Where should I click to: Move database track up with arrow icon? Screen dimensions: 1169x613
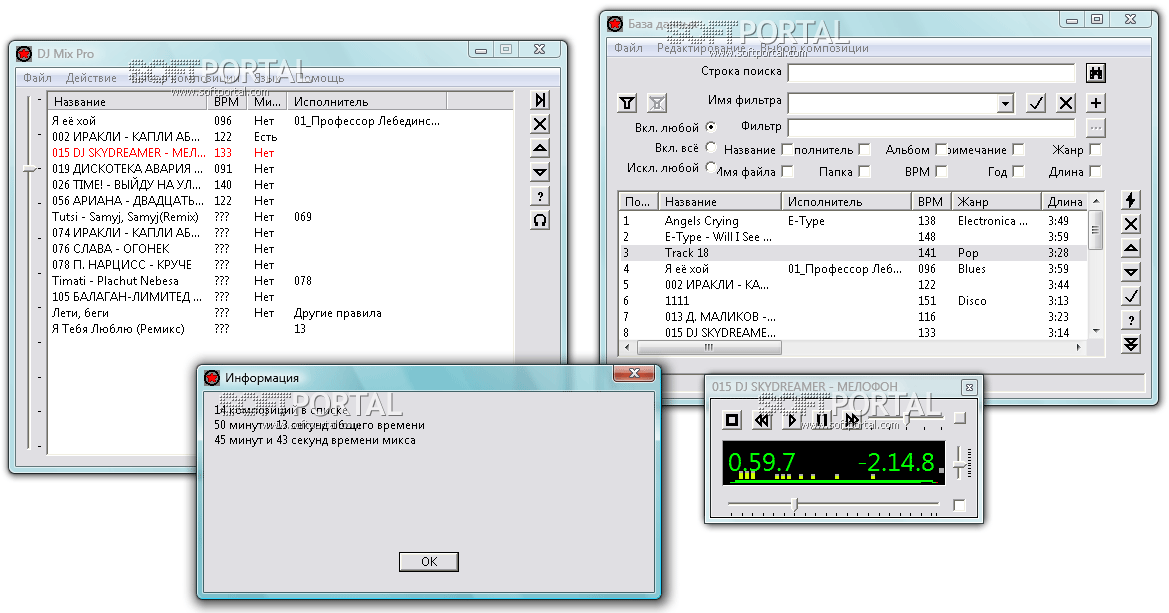coord(1131,248)
